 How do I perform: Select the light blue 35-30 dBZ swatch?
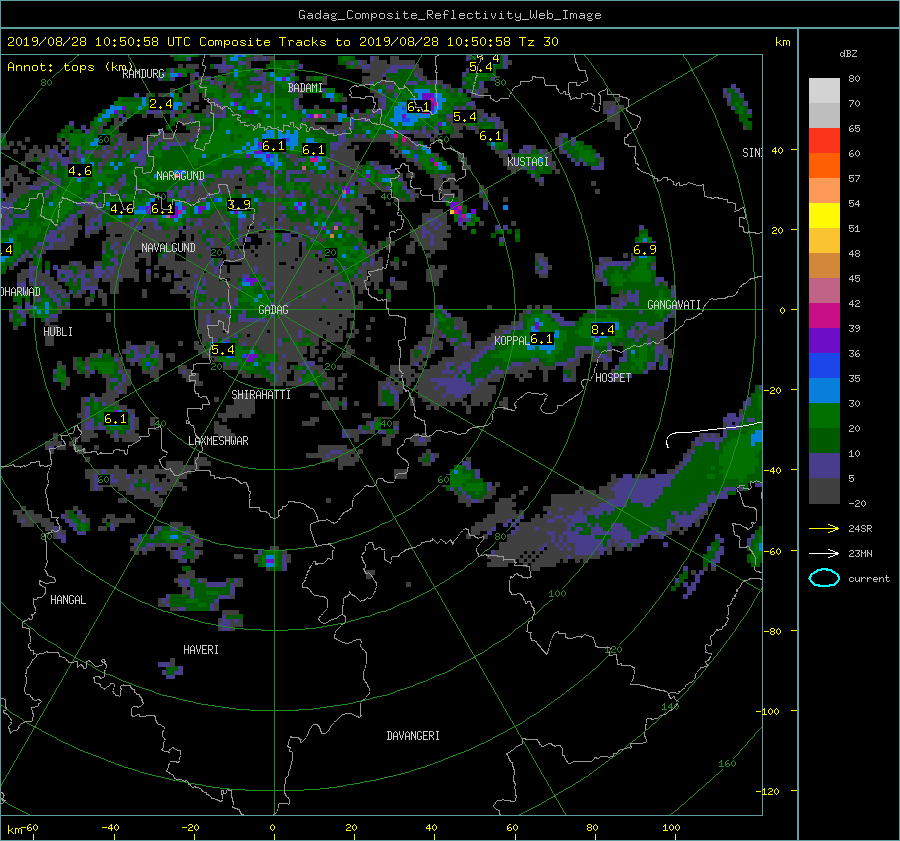[x=824, y=391]
